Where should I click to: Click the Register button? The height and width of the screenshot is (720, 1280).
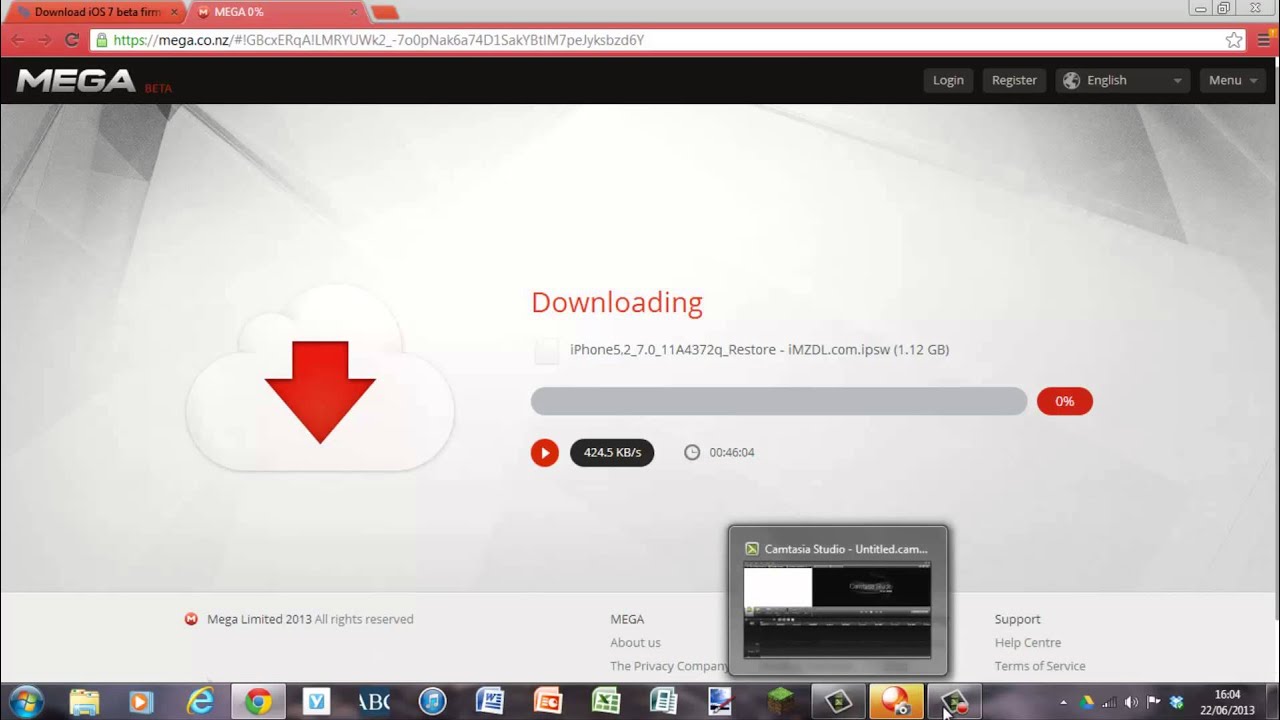(1014, 80)
